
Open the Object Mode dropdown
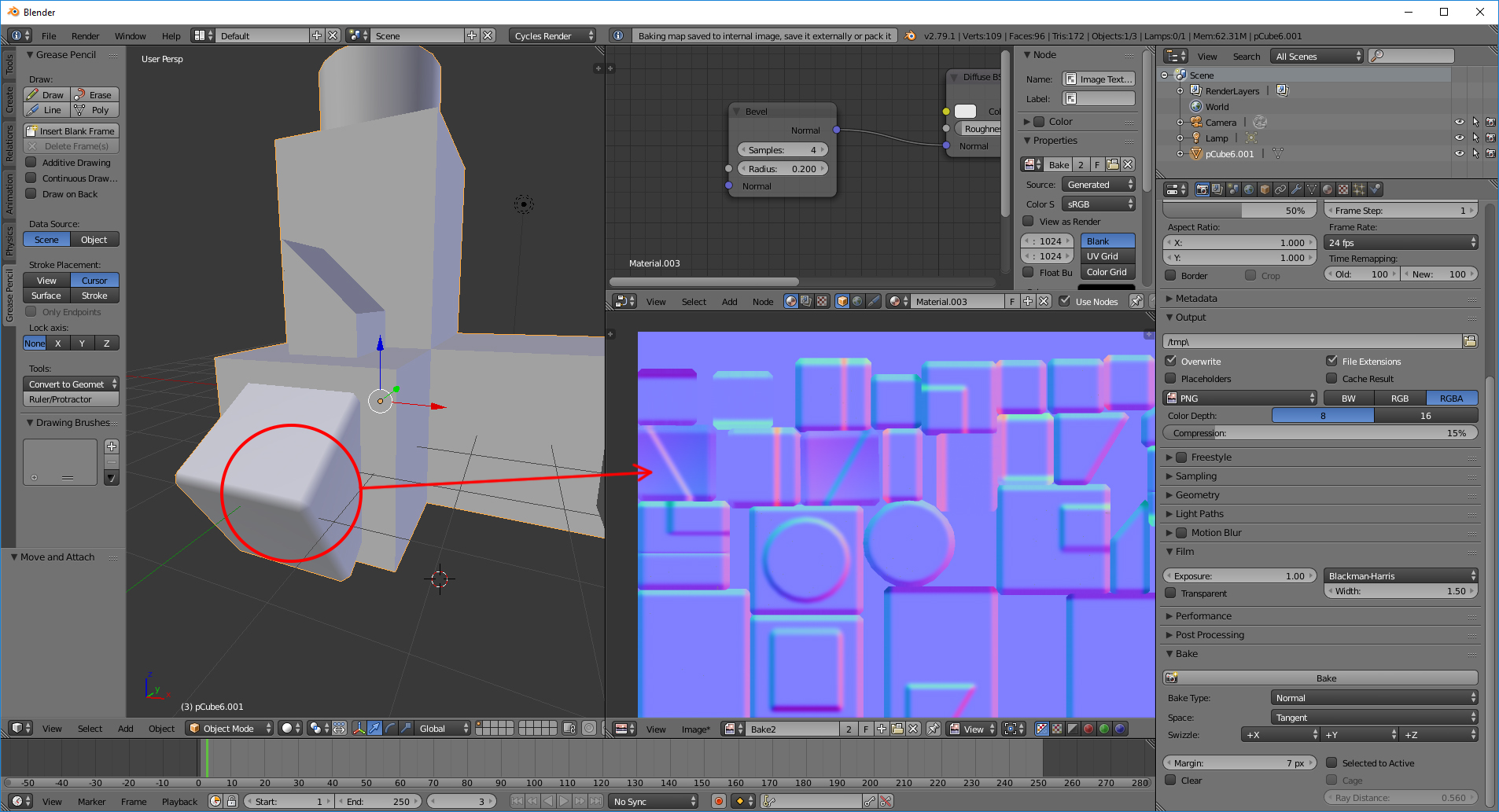230,729
